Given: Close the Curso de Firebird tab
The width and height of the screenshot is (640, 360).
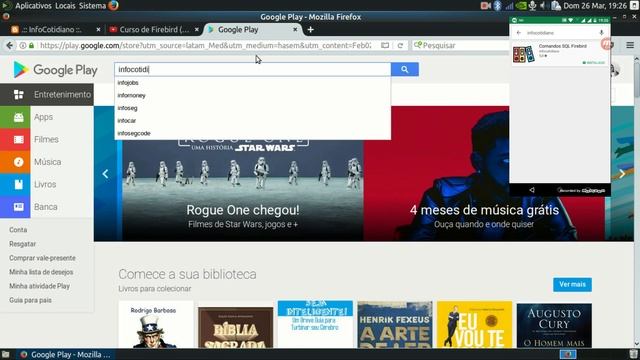Looking at the screenshot, I should click(x=197, y=29).
